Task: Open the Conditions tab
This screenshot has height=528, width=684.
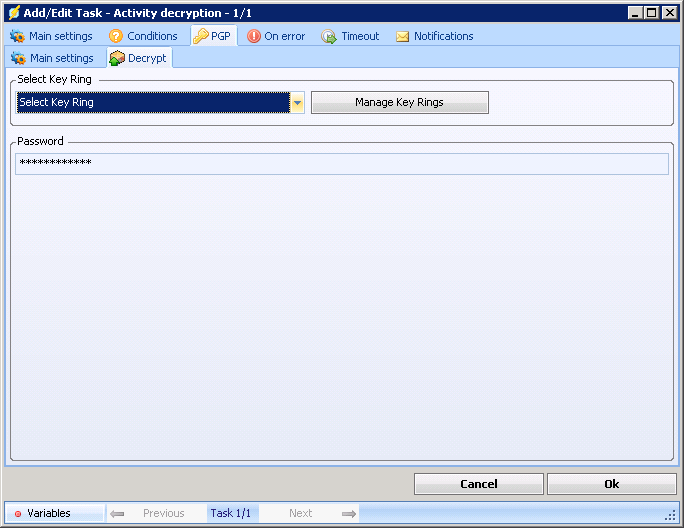Action: click(152, 36)
